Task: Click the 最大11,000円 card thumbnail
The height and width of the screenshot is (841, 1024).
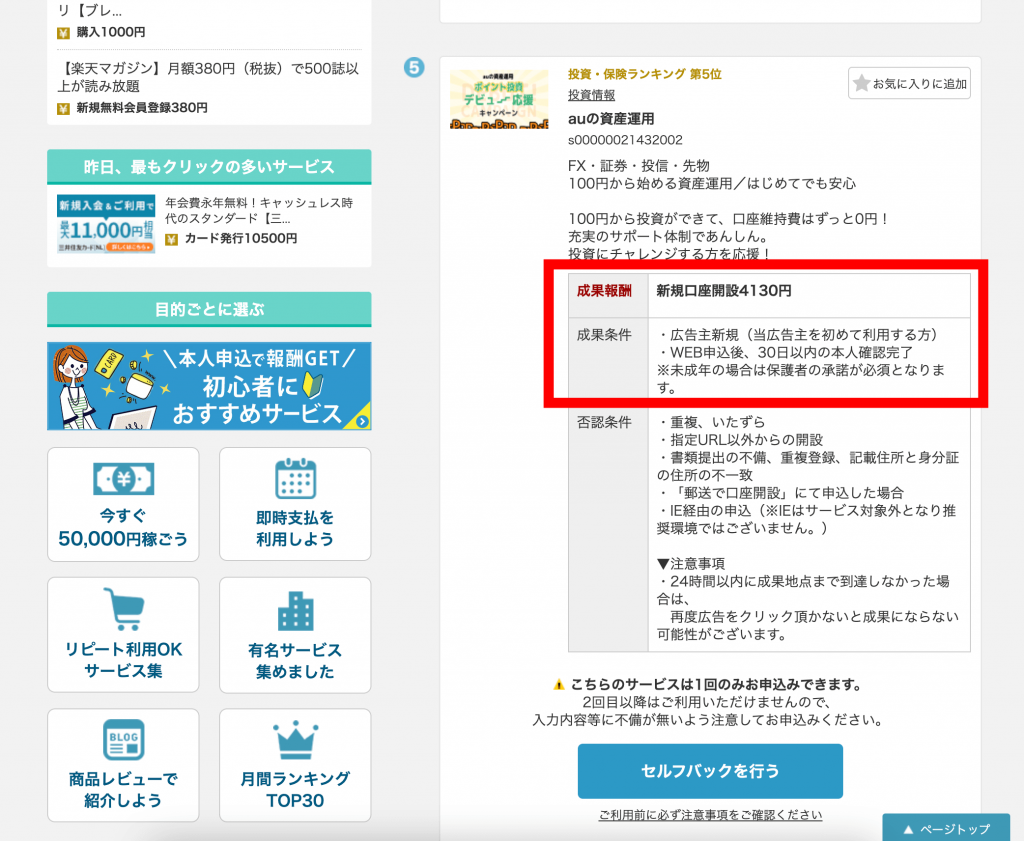Action: coord(106,223)
